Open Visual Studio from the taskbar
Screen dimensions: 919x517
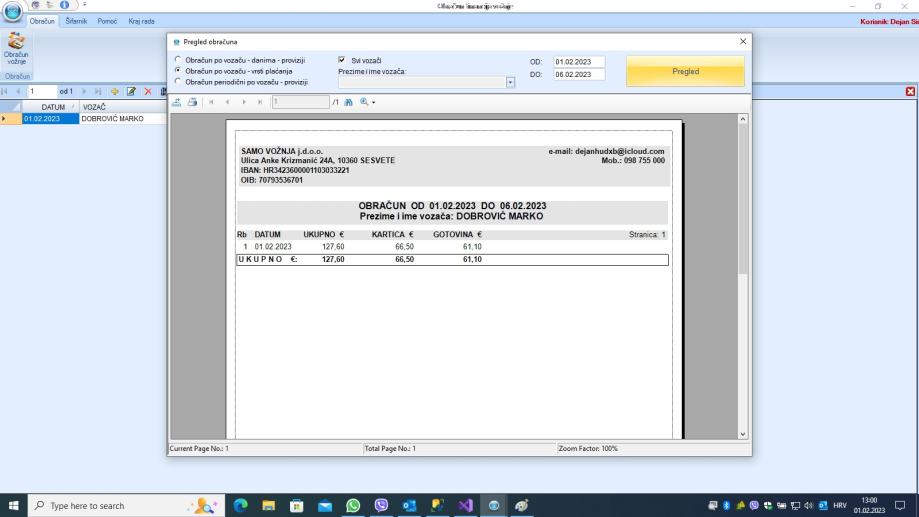pos(465,505)
